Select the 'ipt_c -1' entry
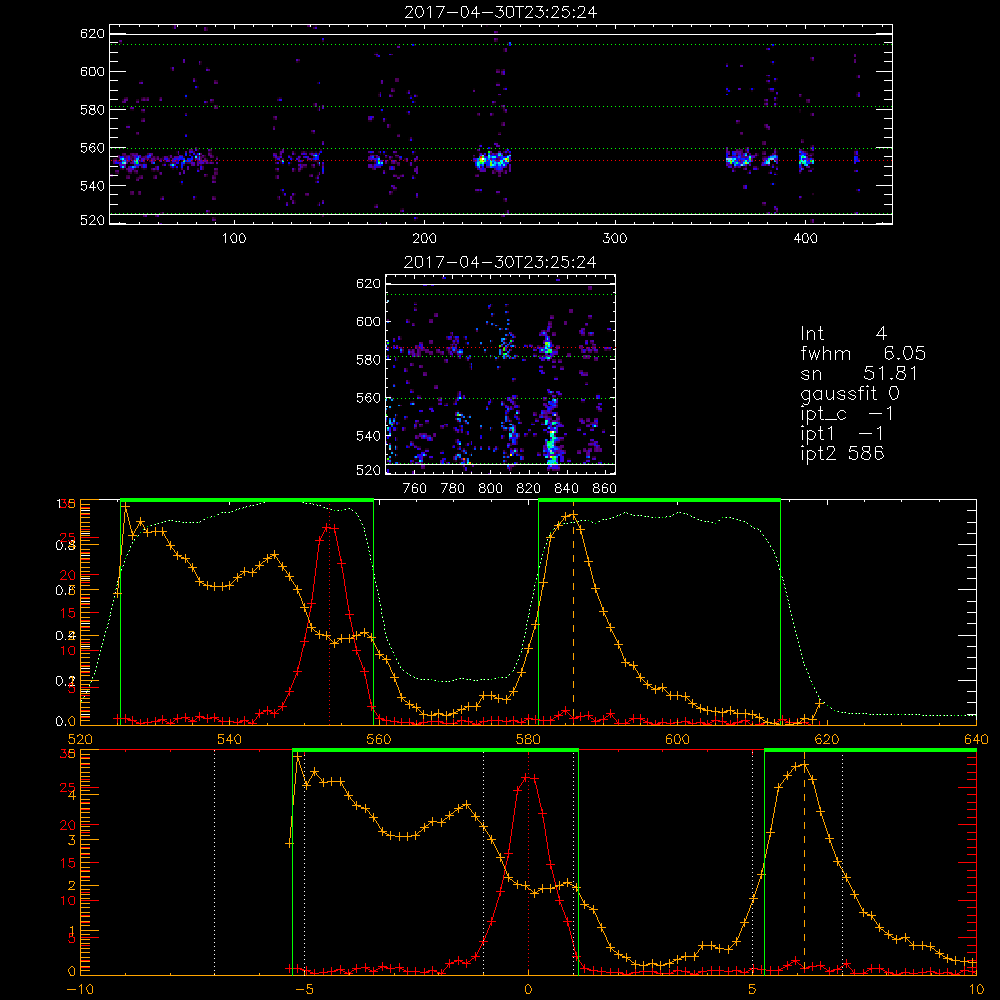 847,414
